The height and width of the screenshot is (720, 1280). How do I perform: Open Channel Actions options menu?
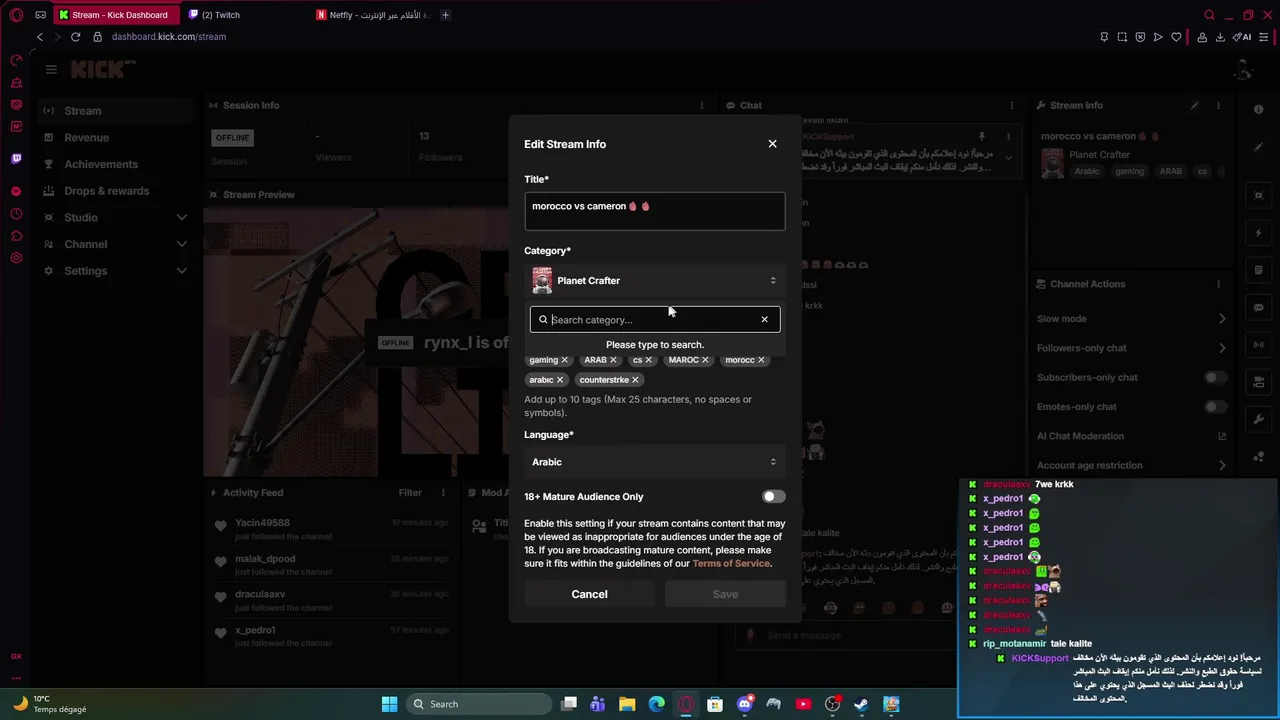[x=1218, y=284]
